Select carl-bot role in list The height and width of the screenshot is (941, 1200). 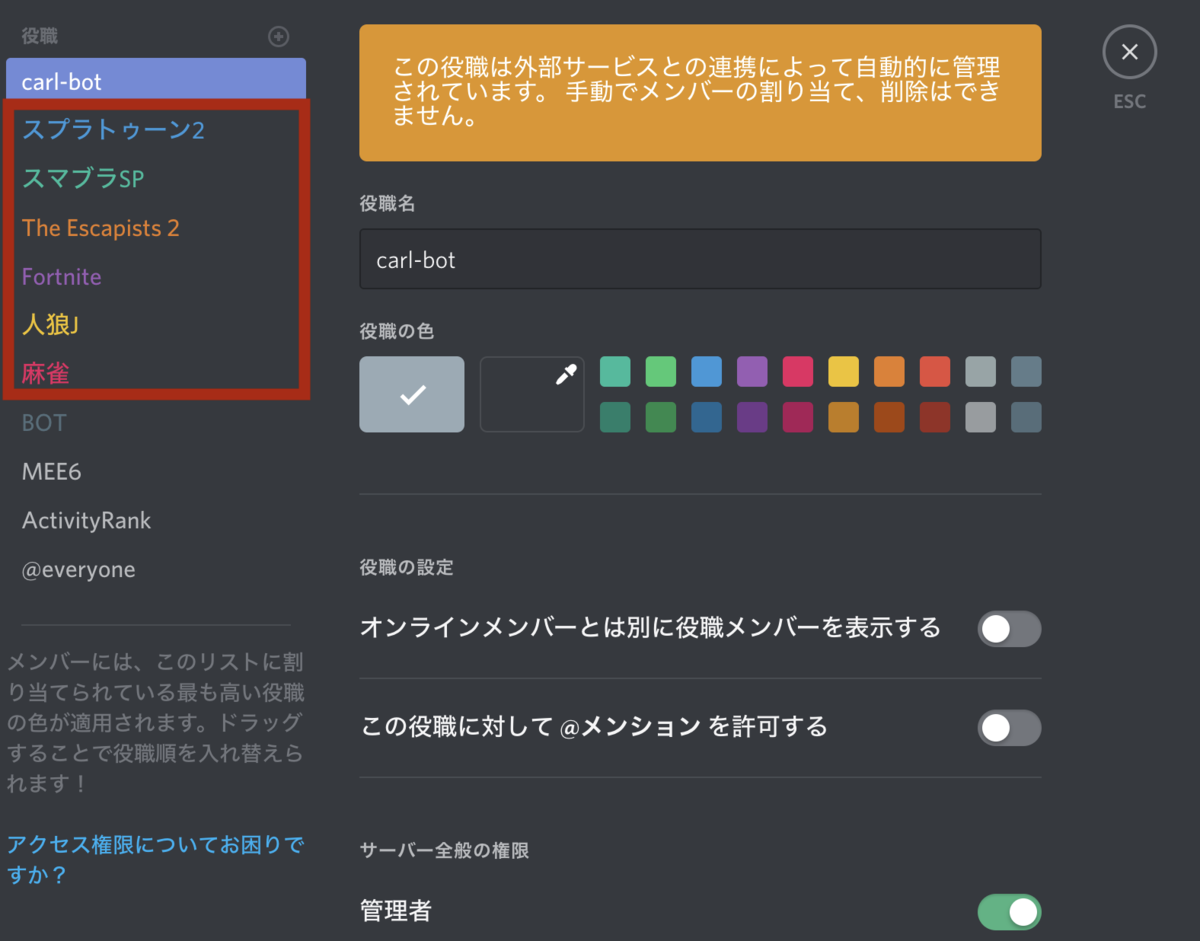tap(156, 81)
